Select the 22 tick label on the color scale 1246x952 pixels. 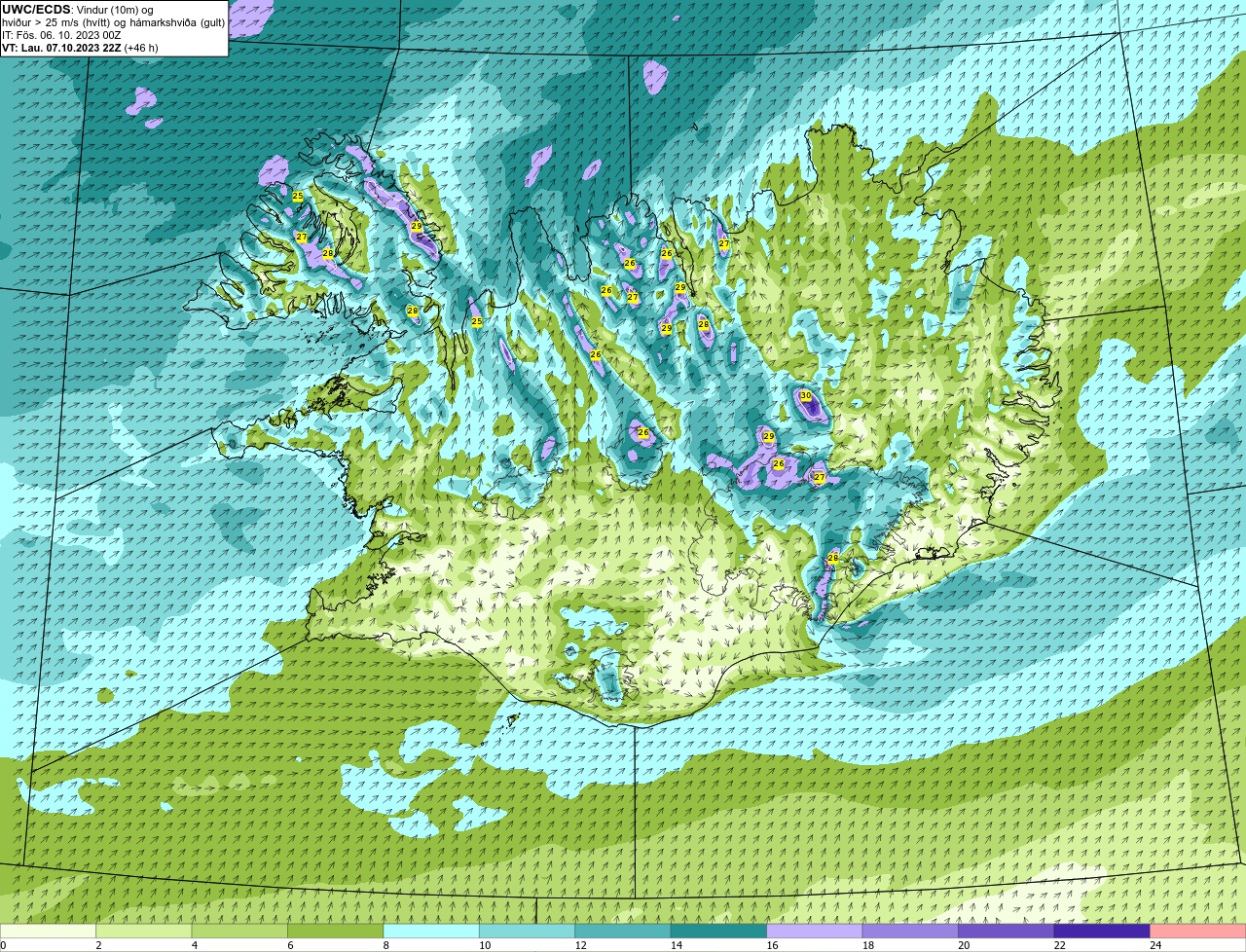click(1059, 945)
